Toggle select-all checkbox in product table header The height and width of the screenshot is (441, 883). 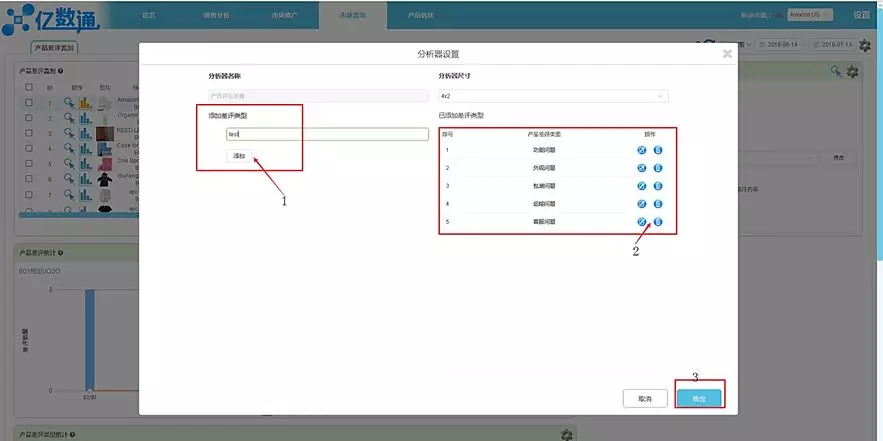29,87
